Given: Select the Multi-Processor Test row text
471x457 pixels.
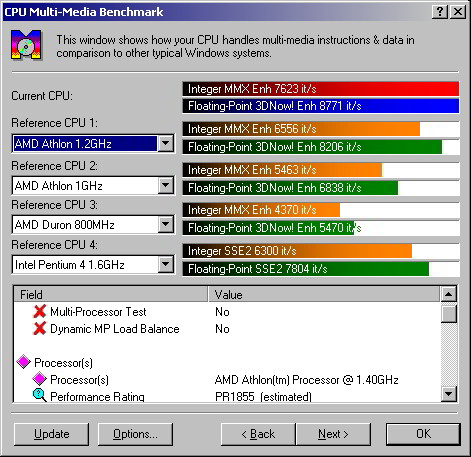Looking at the screenshot, I should point(98,312).
